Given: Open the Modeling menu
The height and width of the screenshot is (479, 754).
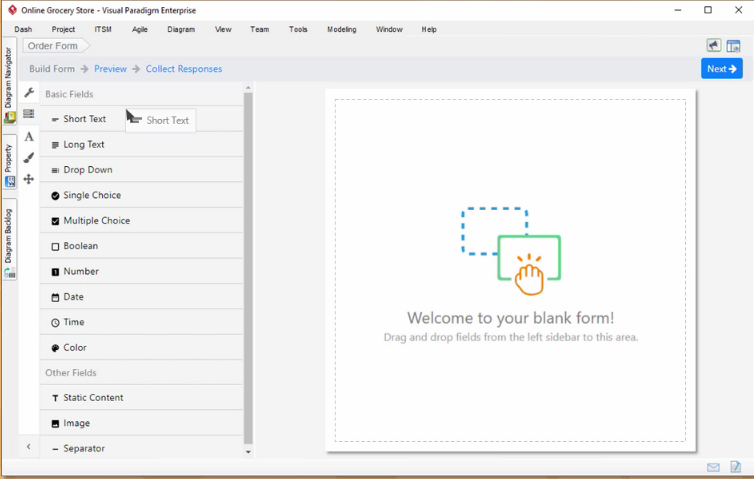Looking at the screenshot, I should click(x=341, y=30).
